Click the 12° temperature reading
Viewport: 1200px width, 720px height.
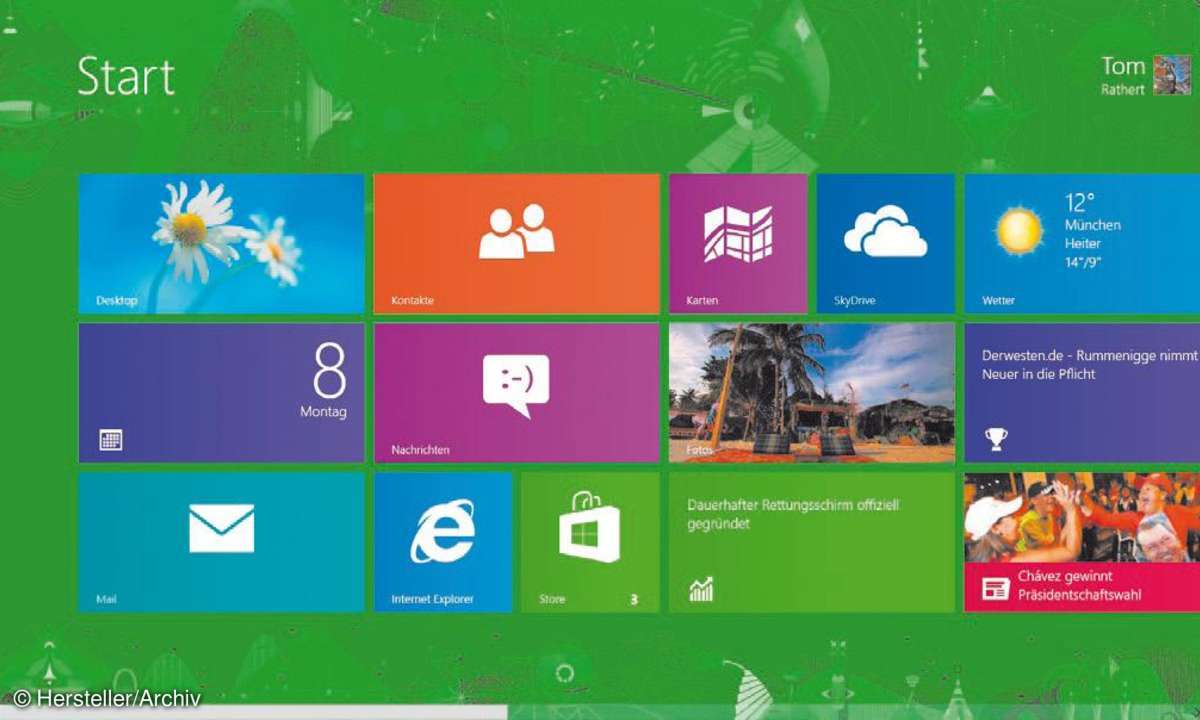pyautogui.click(x=1080, y=202)
